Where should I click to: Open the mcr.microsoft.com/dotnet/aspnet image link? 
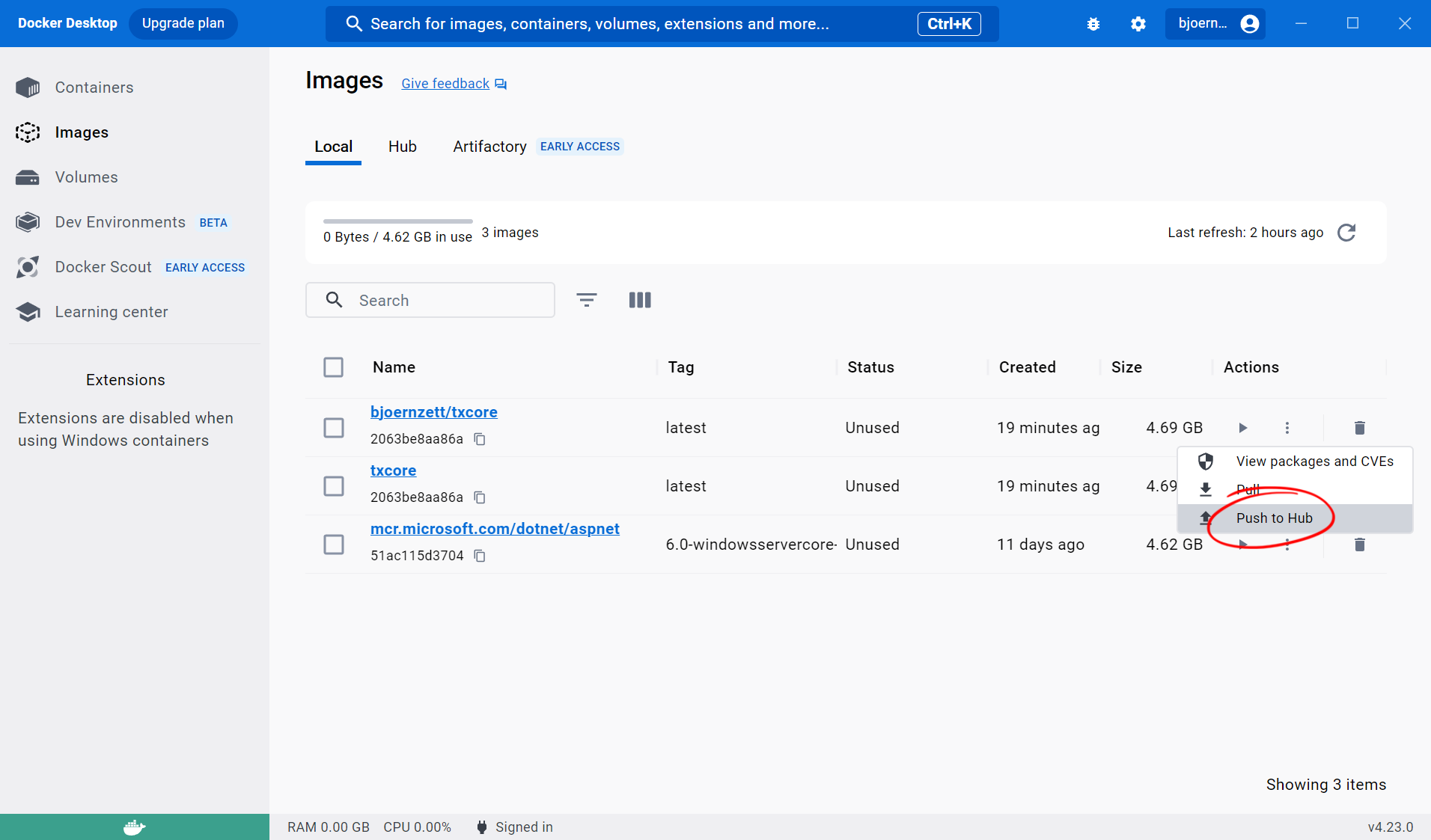point(495,529)
